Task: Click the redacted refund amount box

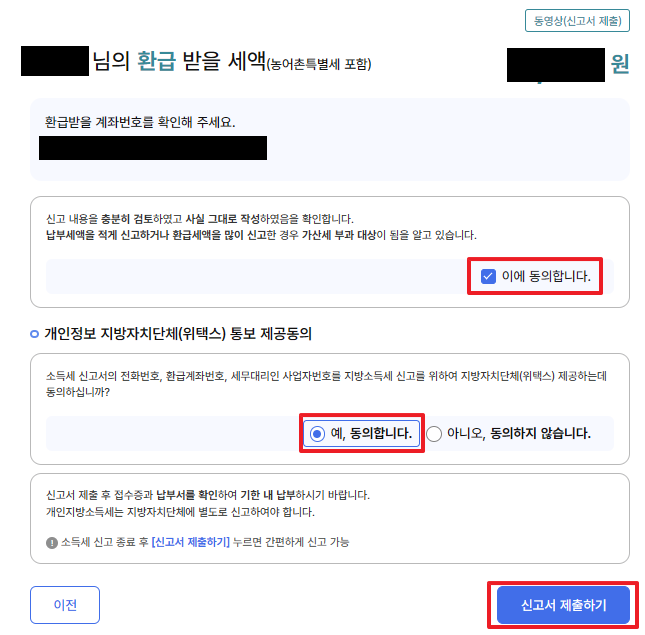Action: 556,65
